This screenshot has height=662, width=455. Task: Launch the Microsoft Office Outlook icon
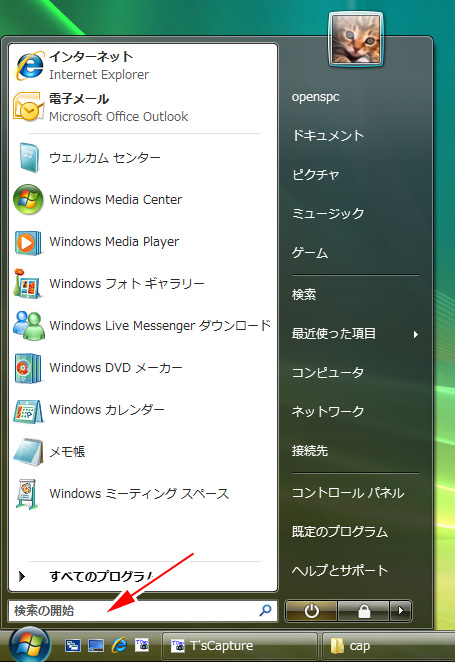tap(29, 107)
